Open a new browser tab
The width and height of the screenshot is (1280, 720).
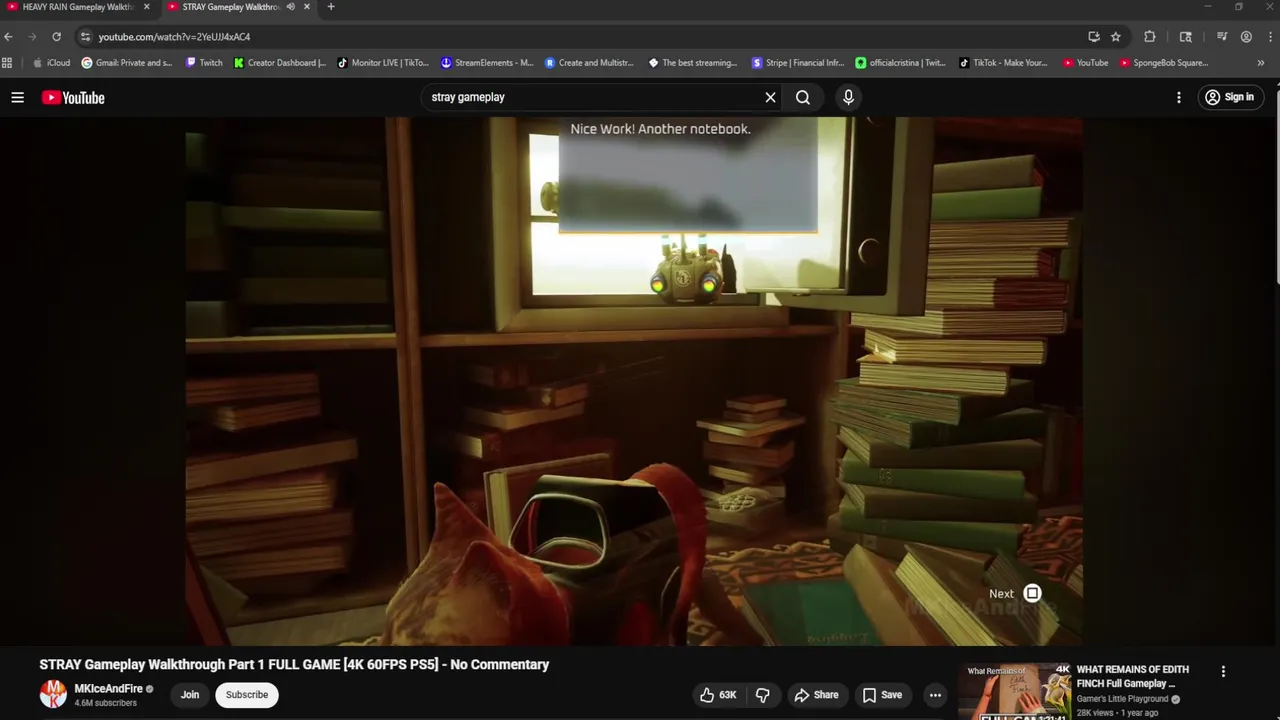click(x=331, y=7)
